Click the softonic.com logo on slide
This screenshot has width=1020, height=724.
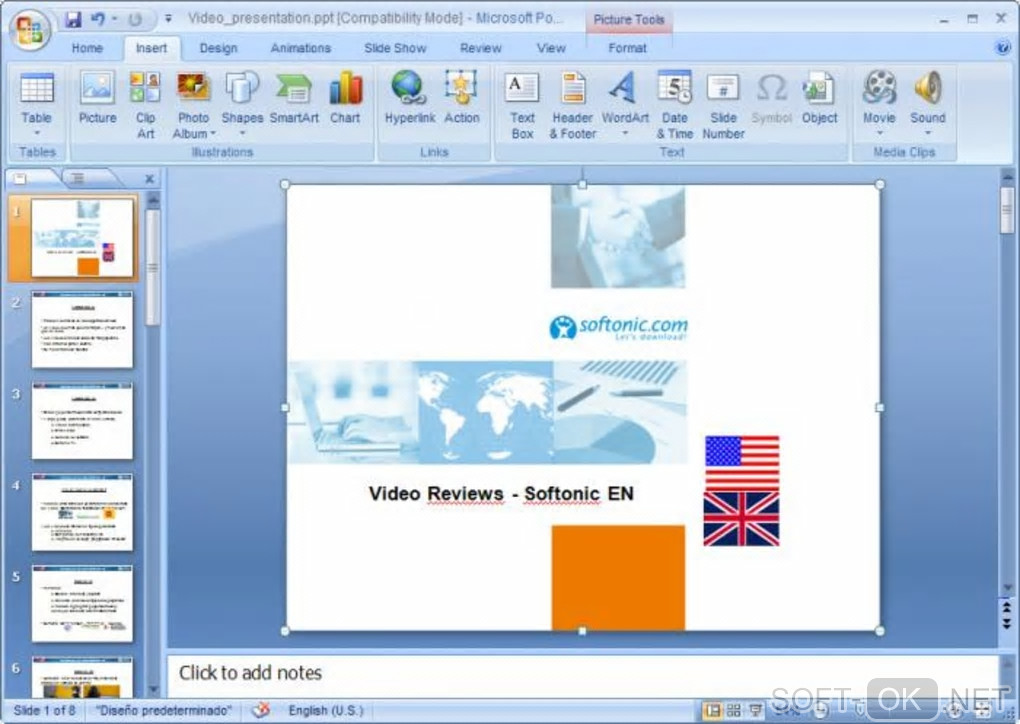pyautogui.click(x=618, y=327)
